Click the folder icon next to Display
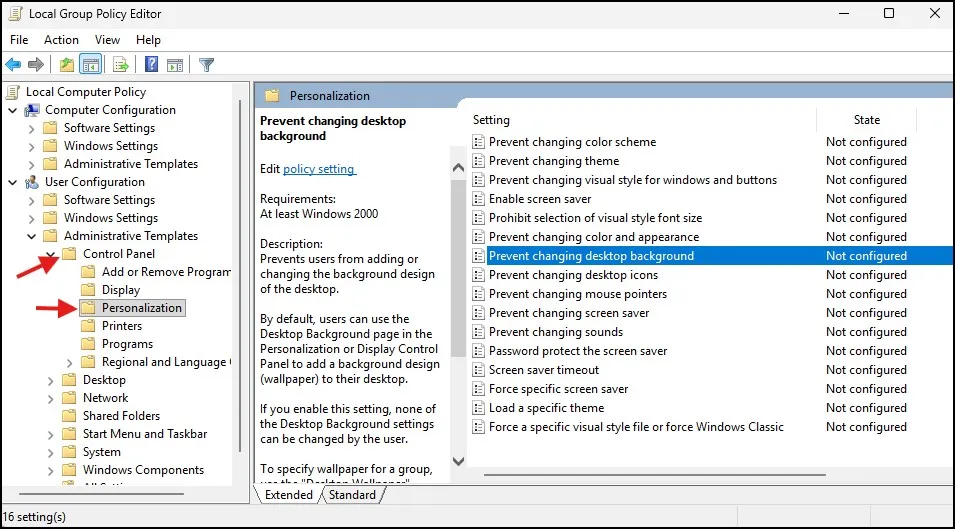The width and height of the screenshot is (955, 529). pos(88,290)
